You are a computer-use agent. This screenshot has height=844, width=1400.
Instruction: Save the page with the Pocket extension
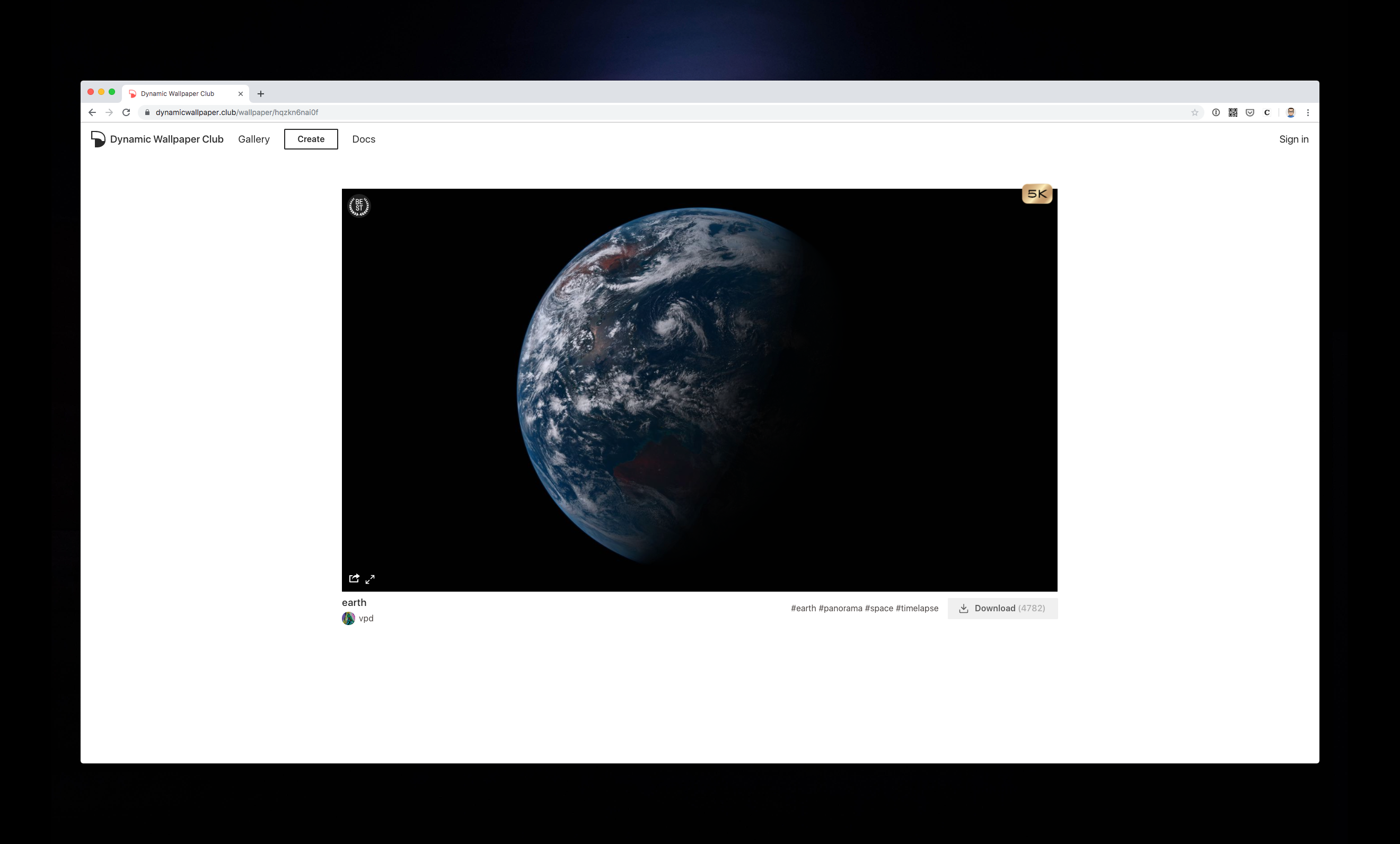pyautogui.click(x=1249, y=112)
